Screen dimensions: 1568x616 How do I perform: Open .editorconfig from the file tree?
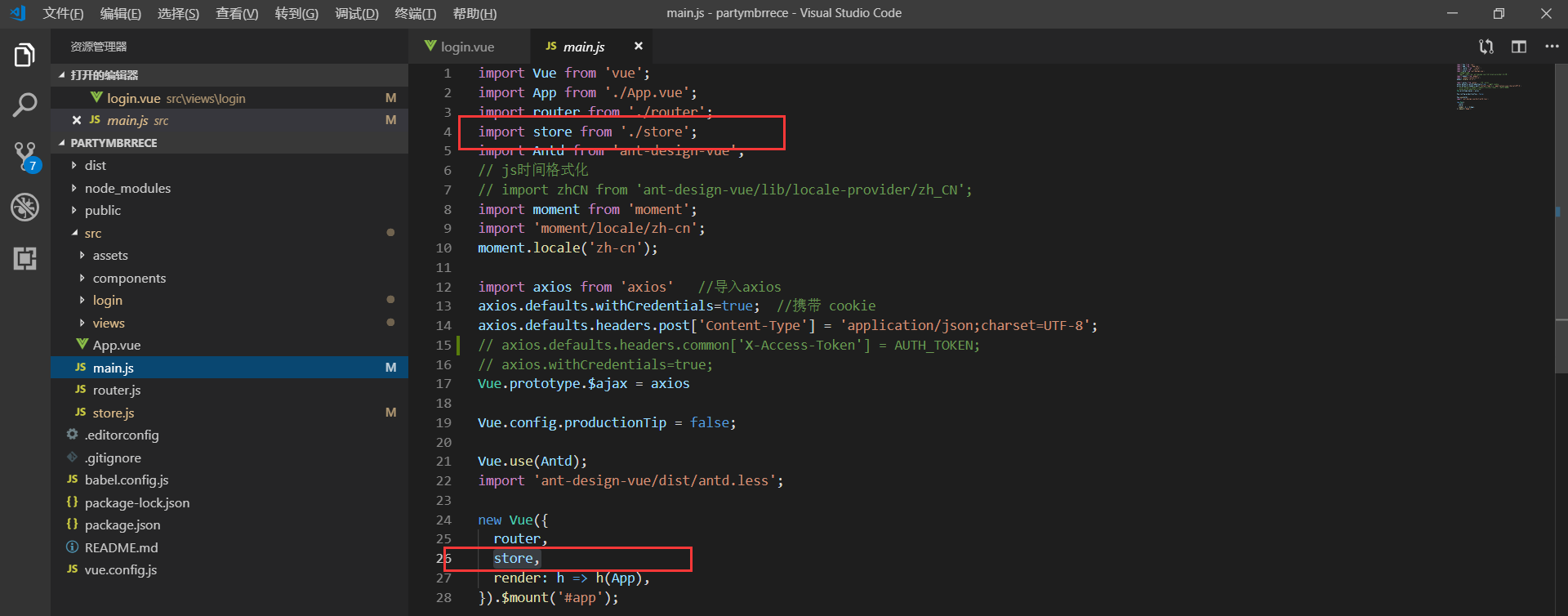229,435
